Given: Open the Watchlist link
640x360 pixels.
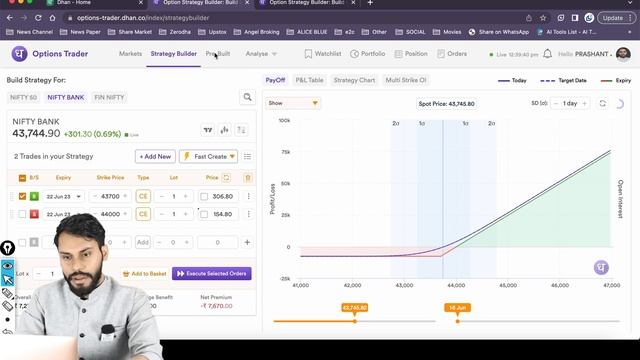Looking at the screenshot, I should click(323, 54).
